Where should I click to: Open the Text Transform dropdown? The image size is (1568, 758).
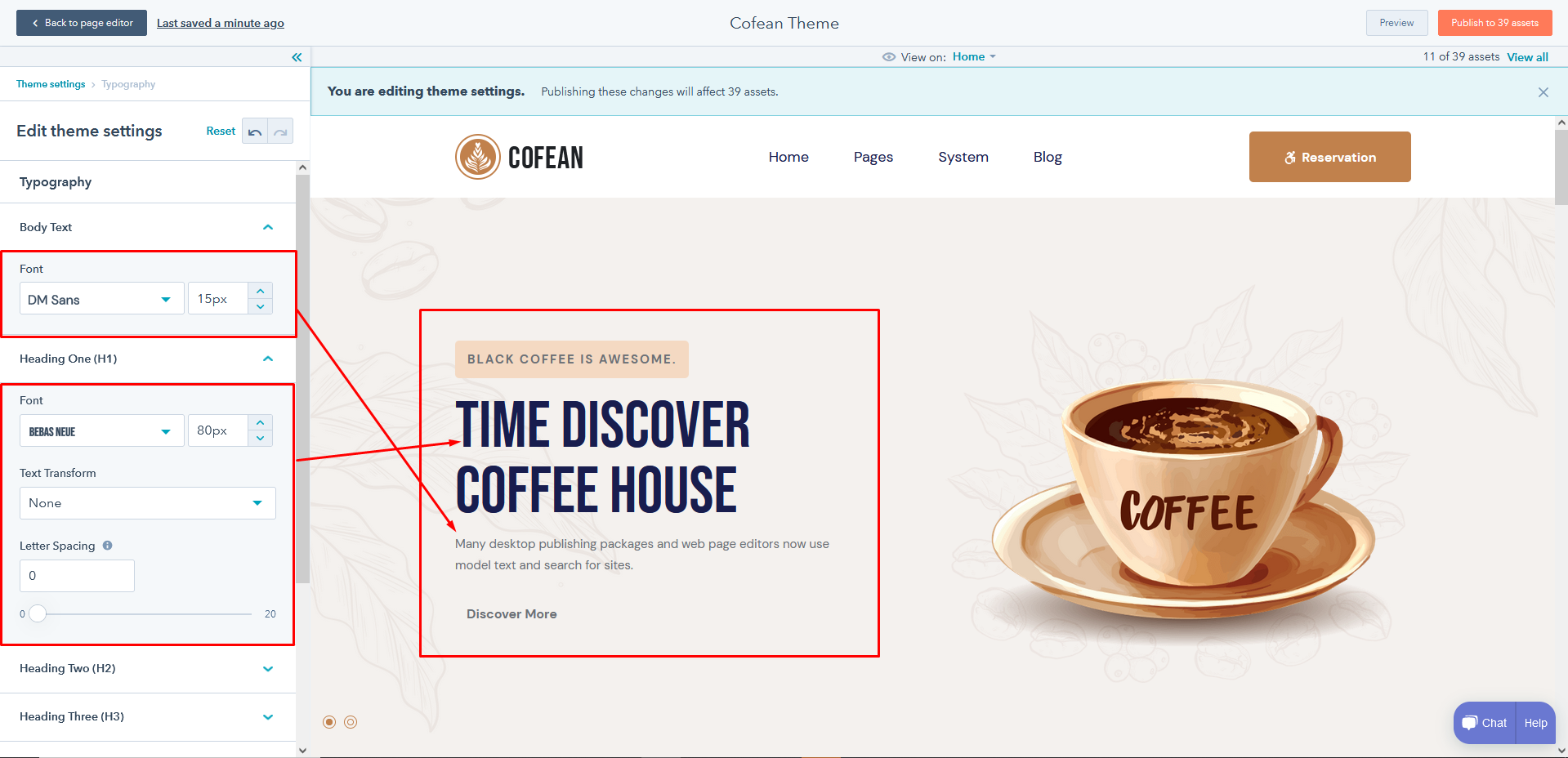pos(147,503)
